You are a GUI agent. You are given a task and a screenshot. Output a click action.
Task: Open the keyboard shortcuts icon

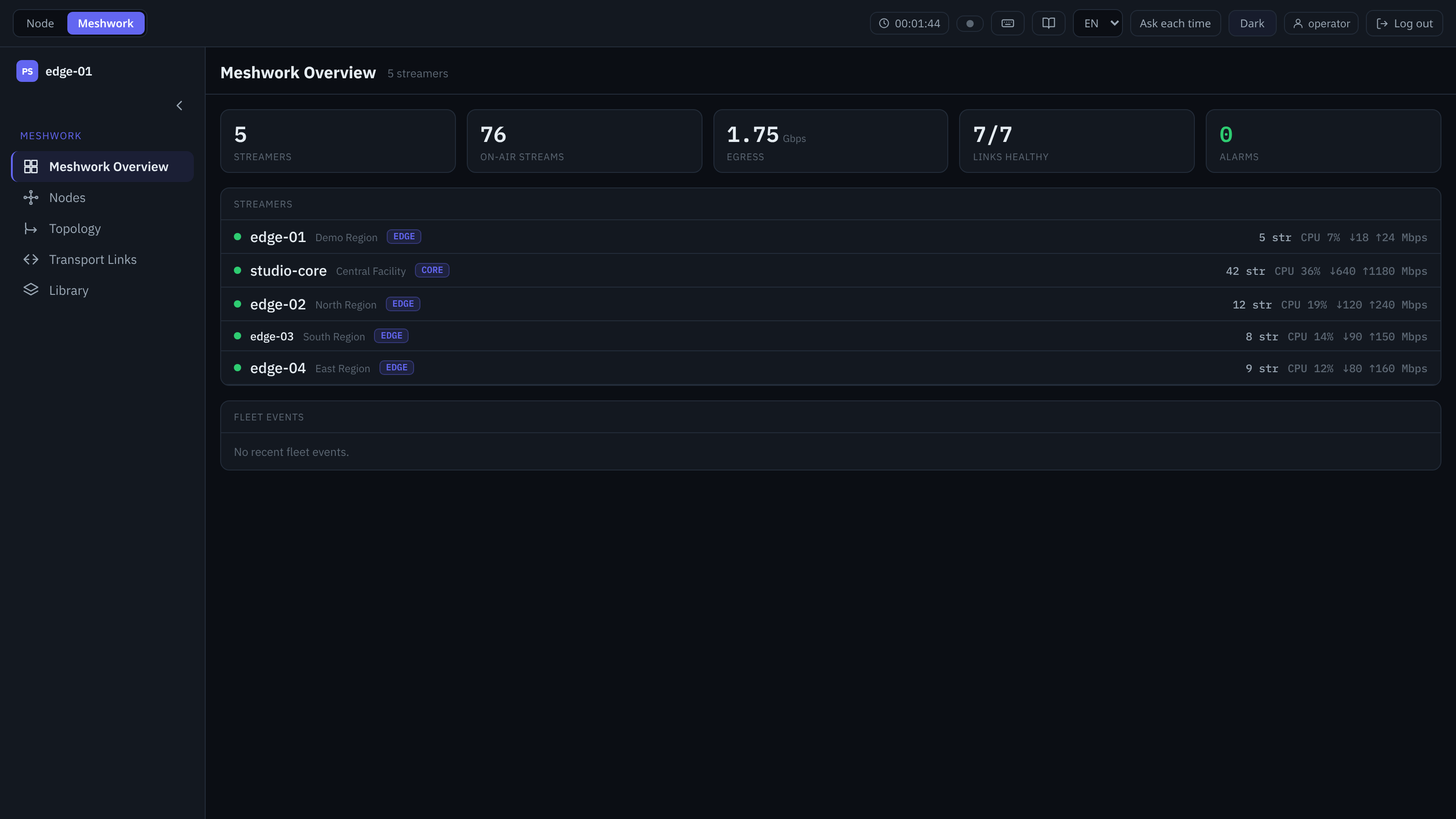coord(1007,23)
